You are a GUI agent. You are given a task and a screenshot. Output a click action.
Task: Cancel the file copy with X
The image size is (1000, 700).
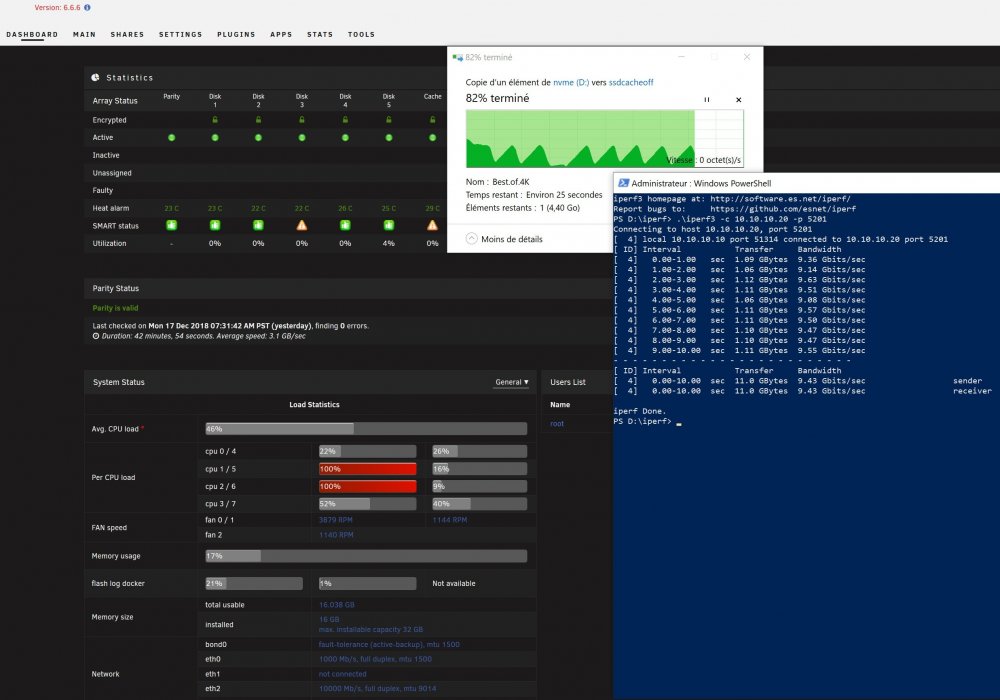point(739,99)
